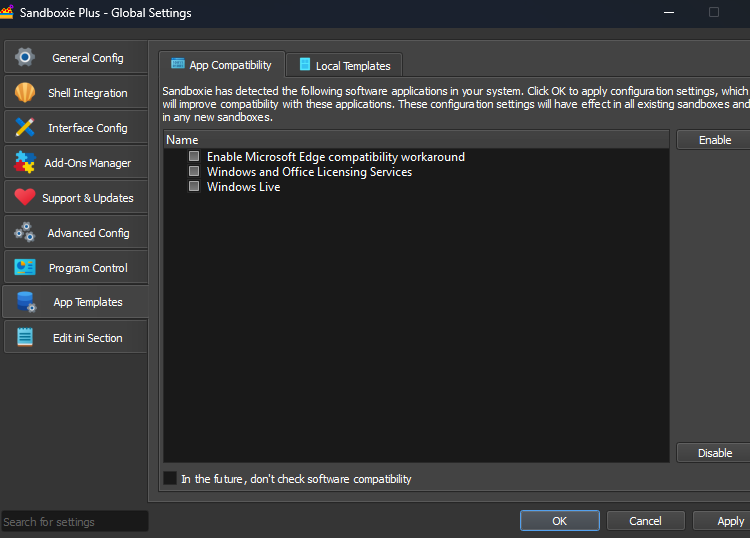The width and height of the screenshot is (750, 538).
Task: Switch to the Local Templates tab
Action: click(x=344, y=65)
